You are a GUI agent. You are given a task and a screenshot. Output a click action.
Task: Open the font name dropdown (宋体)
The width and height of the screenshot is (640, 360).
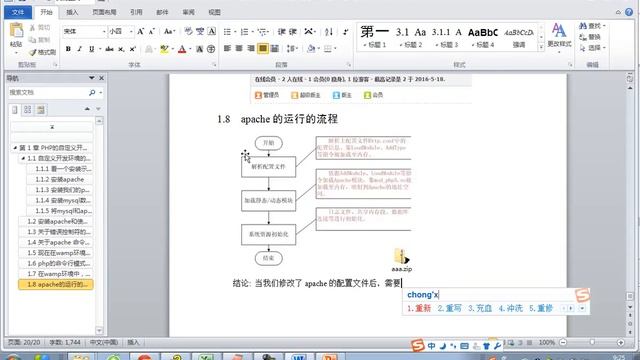tap(104, 31)
